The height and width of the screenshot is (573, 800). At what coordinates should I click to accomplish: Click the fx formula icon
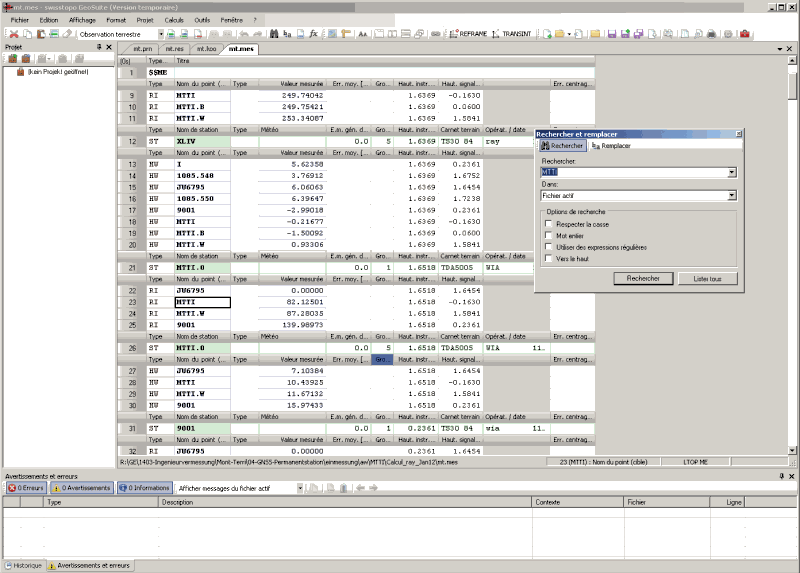tap(313, 34)
